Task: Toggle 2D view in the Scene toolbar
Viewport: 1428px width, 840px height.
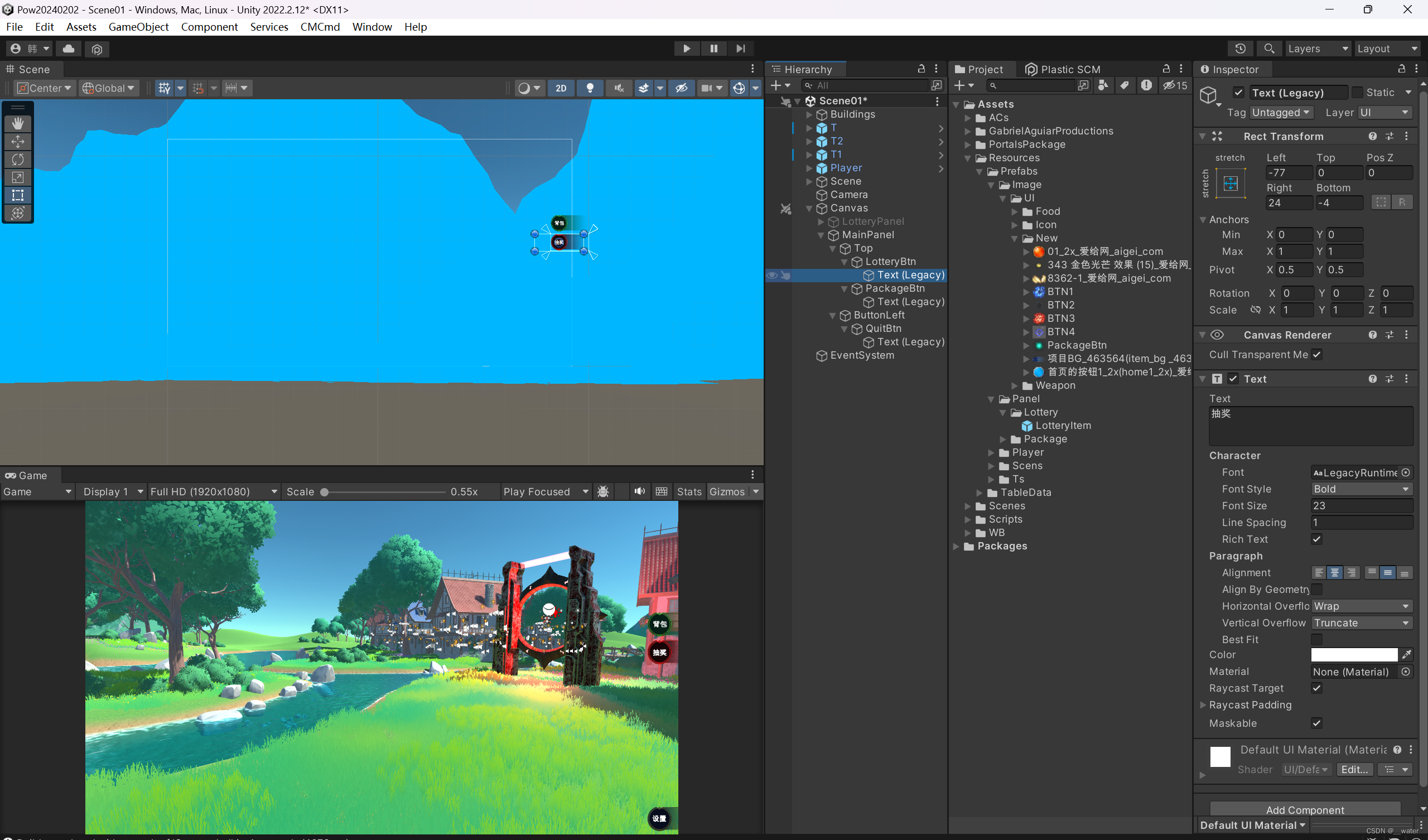Action: 561,88
